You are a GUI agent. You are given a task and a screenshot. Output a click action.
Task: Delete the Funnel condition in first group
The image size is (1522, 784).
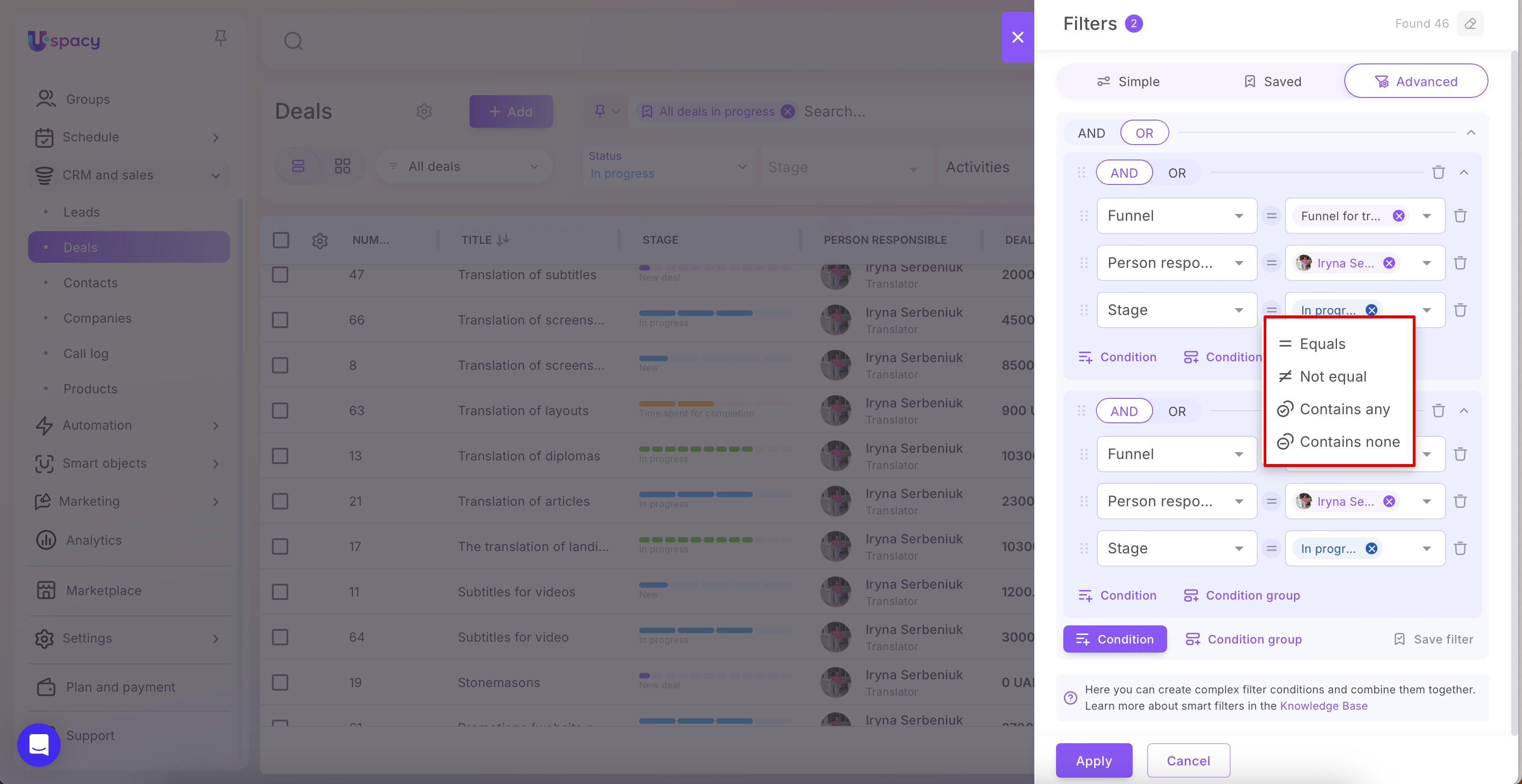point(1460,216)
